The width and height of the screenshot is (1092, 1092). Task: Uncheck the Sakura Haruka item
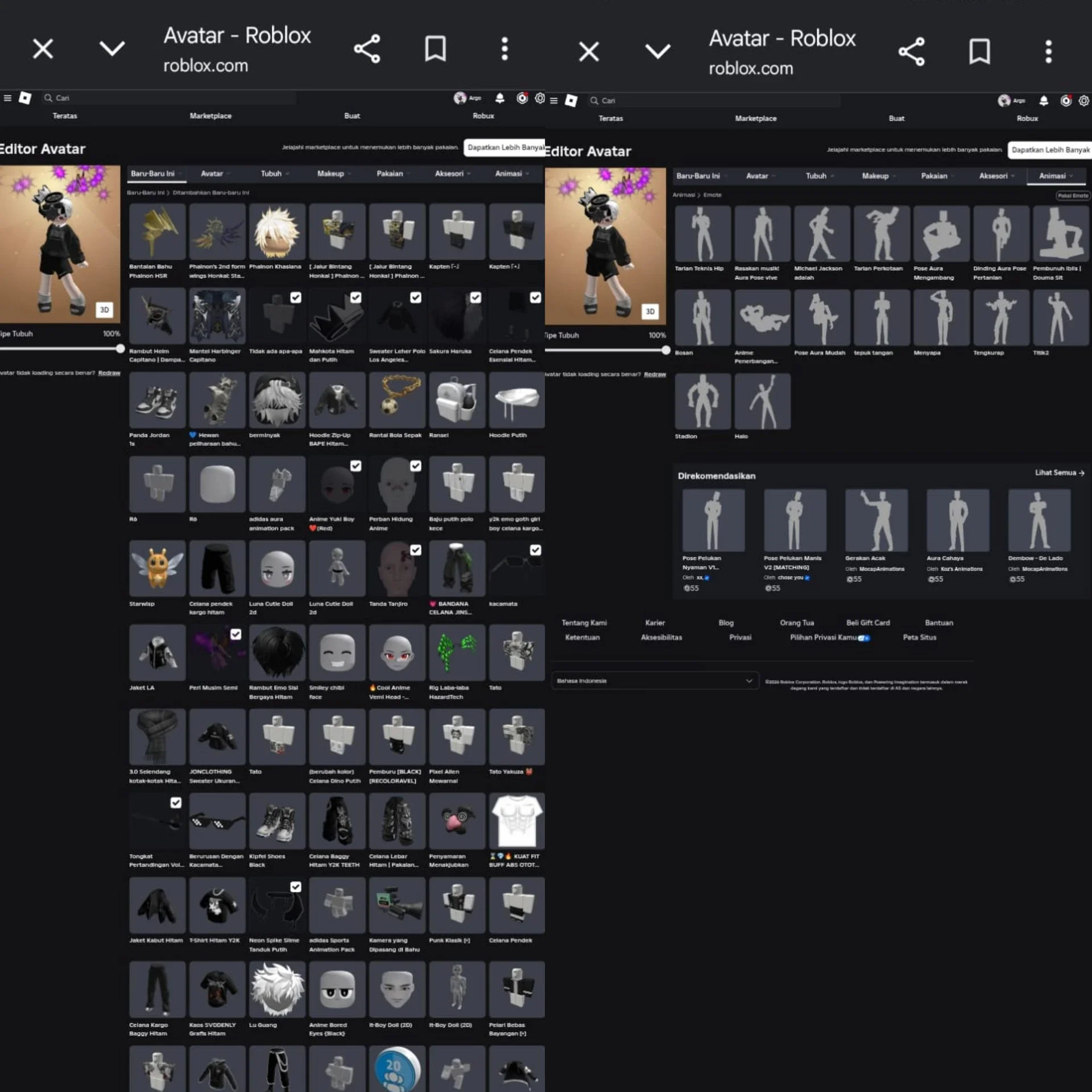pyautogui.click(x=475, y=297)
